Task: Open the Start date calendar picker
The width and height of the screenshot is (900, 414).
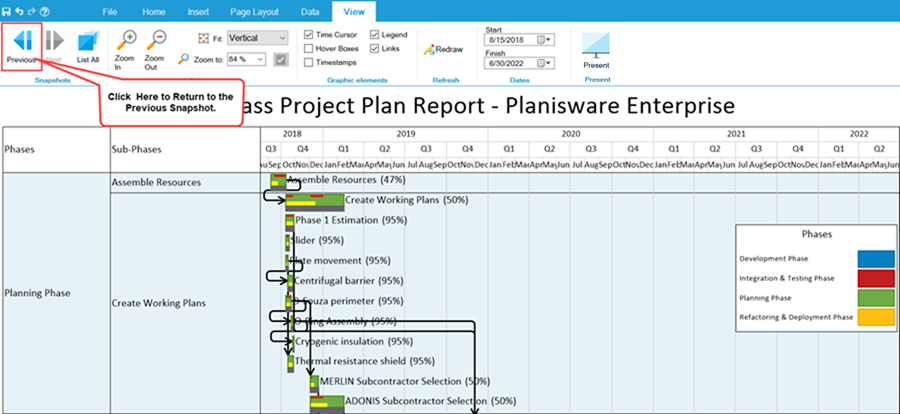Action: [x=542, y=40]
